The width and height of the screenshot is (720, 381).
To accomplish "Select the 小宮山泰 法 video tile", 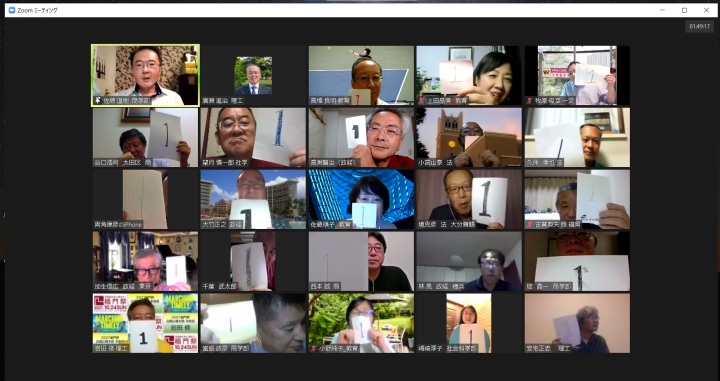I will pos(469,137).
